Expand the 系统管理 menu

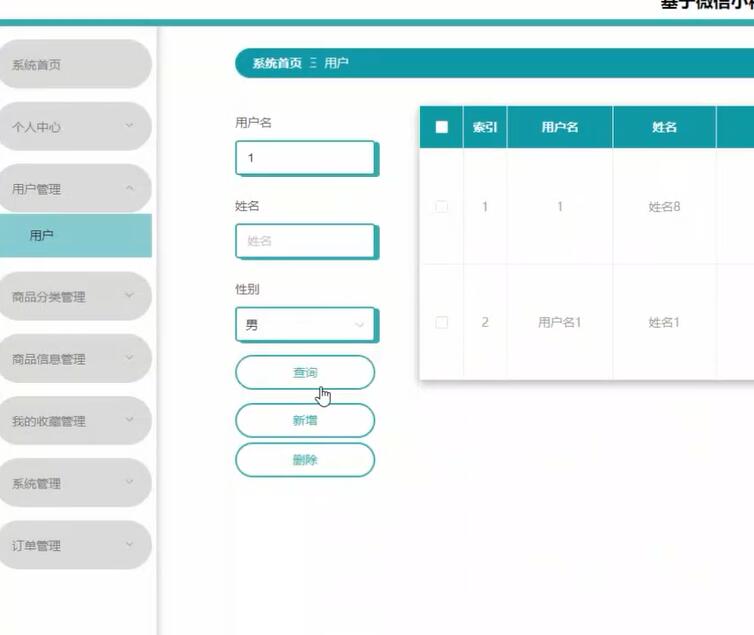74,483
